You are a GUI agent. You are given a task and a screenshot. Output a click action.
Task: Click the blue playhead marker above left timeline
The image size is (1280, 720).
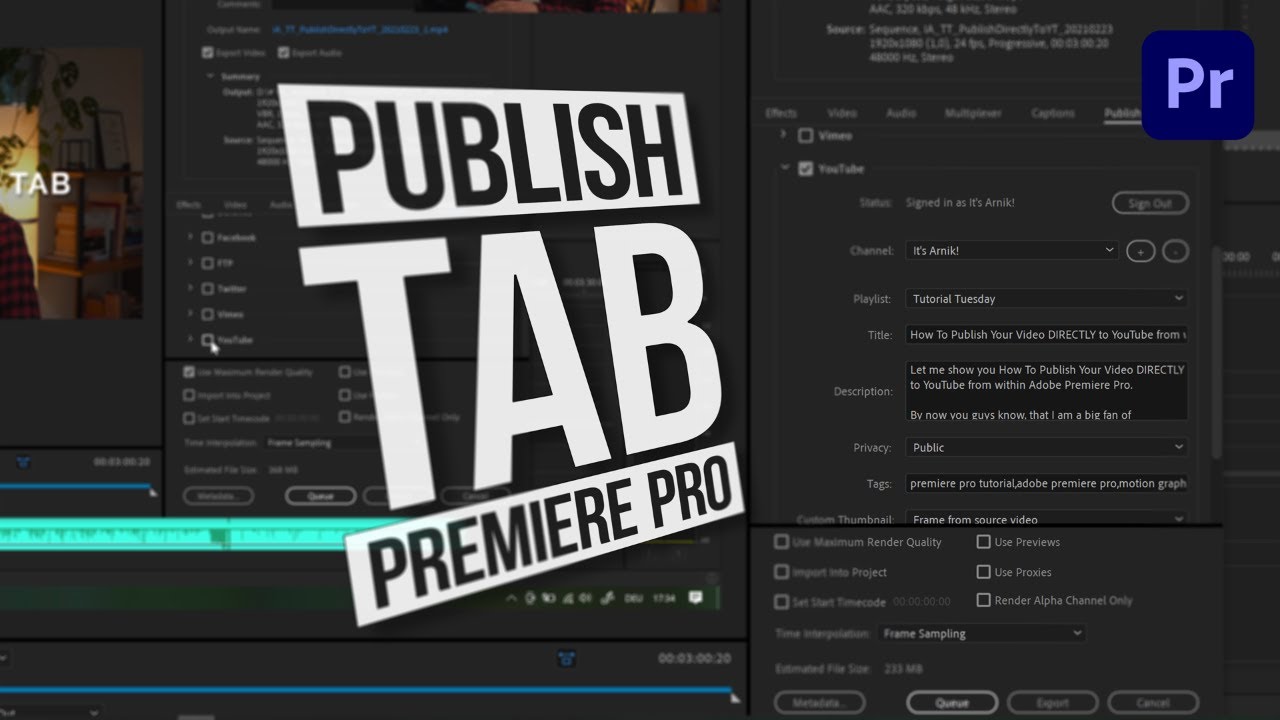(24, 462)
